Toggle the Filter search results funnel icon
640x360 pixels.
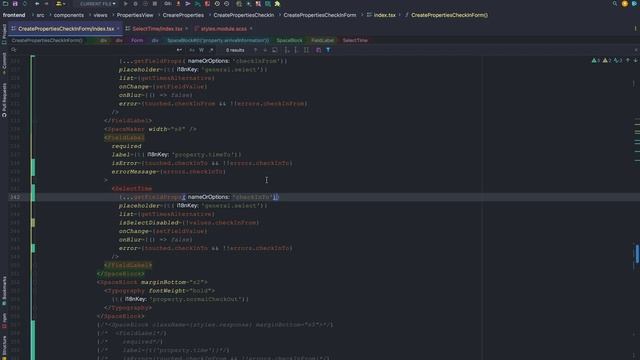coord(328,50)
